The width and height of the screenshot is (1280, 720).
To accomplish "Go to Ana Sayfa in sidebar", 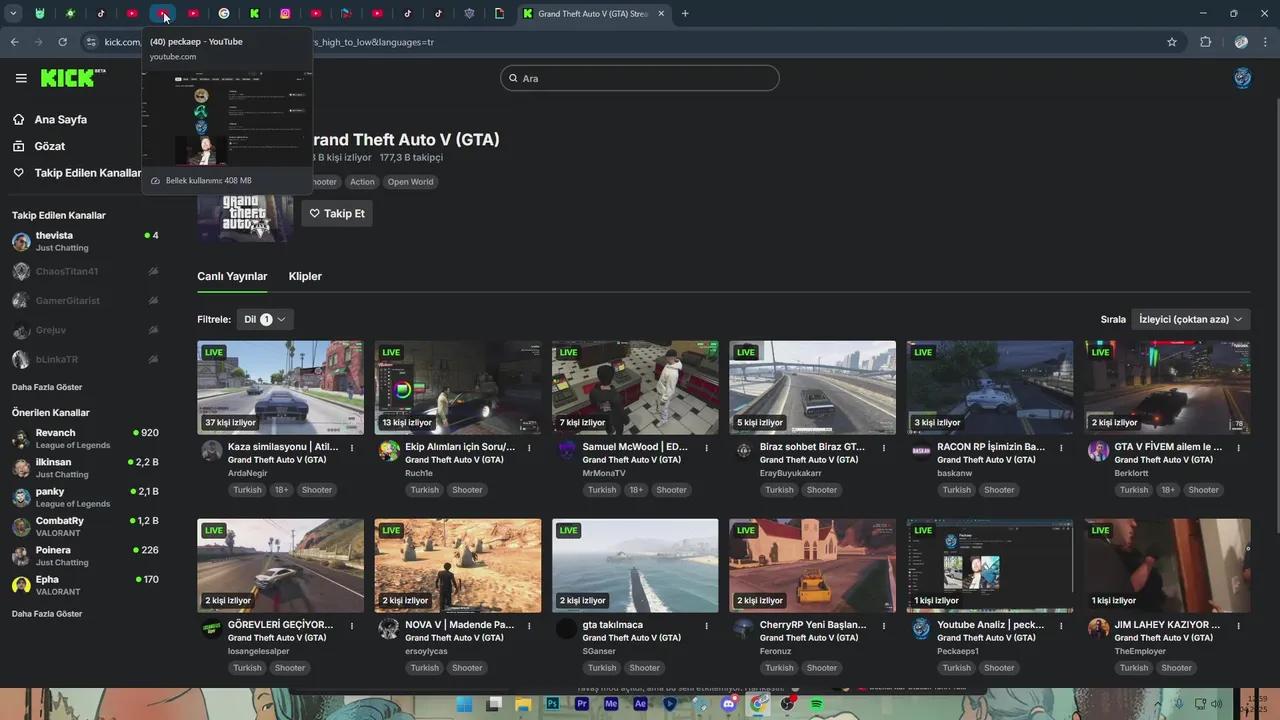I will coord(60,120).
